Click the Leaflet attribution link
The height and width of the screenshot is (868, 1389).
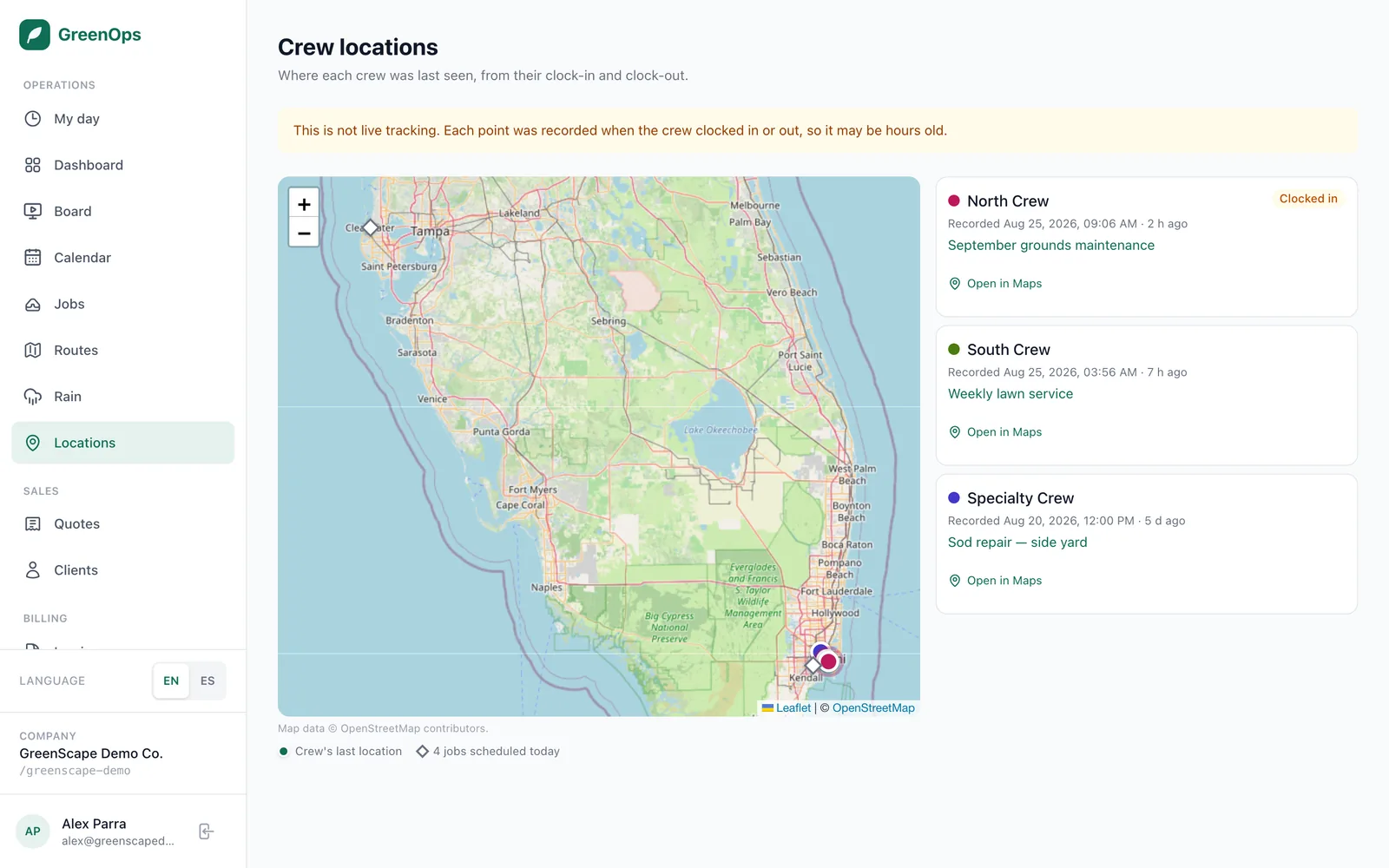pyautogui.click(x=787, y=708)
